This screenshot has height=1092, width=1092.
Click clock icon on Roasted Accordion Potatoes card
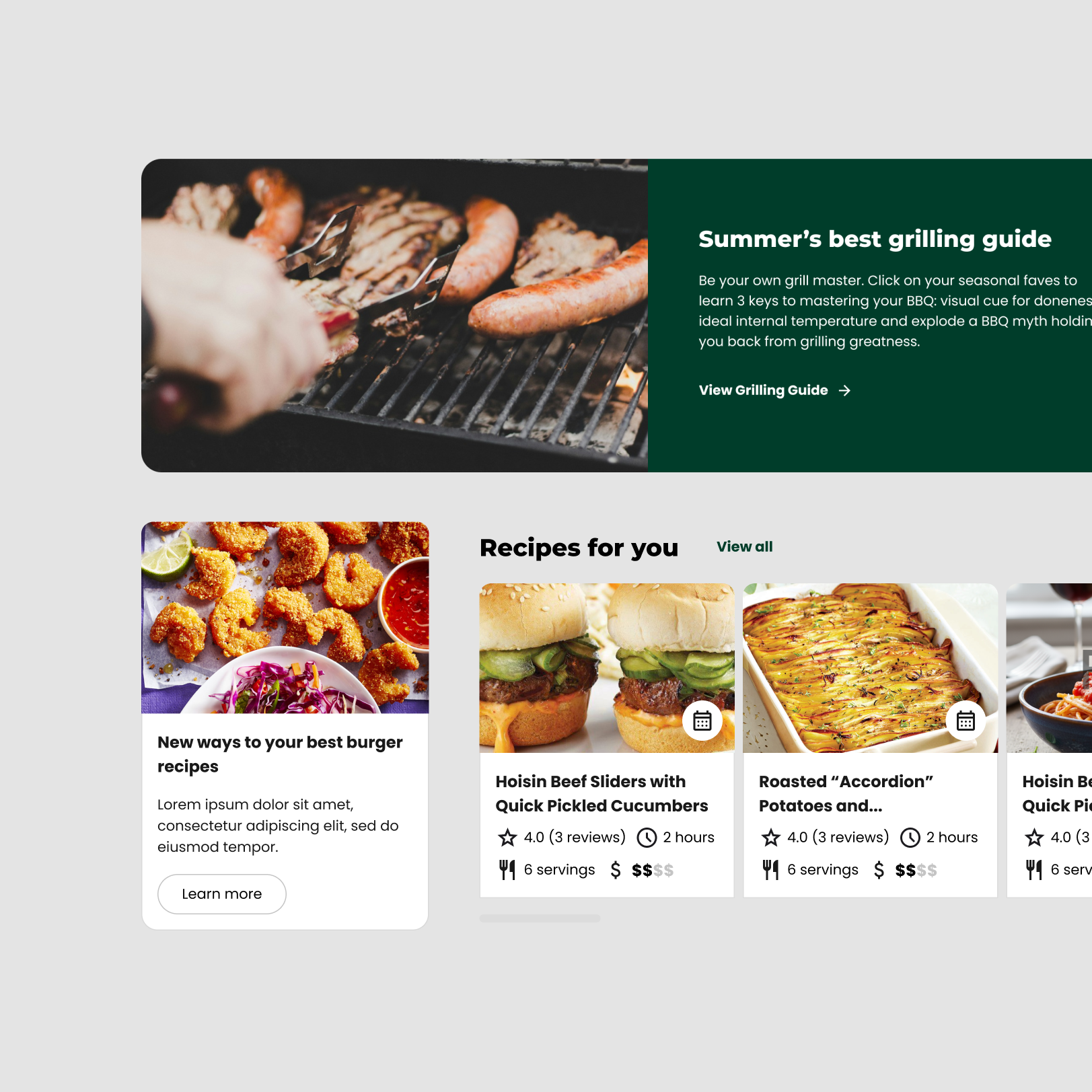910,838
